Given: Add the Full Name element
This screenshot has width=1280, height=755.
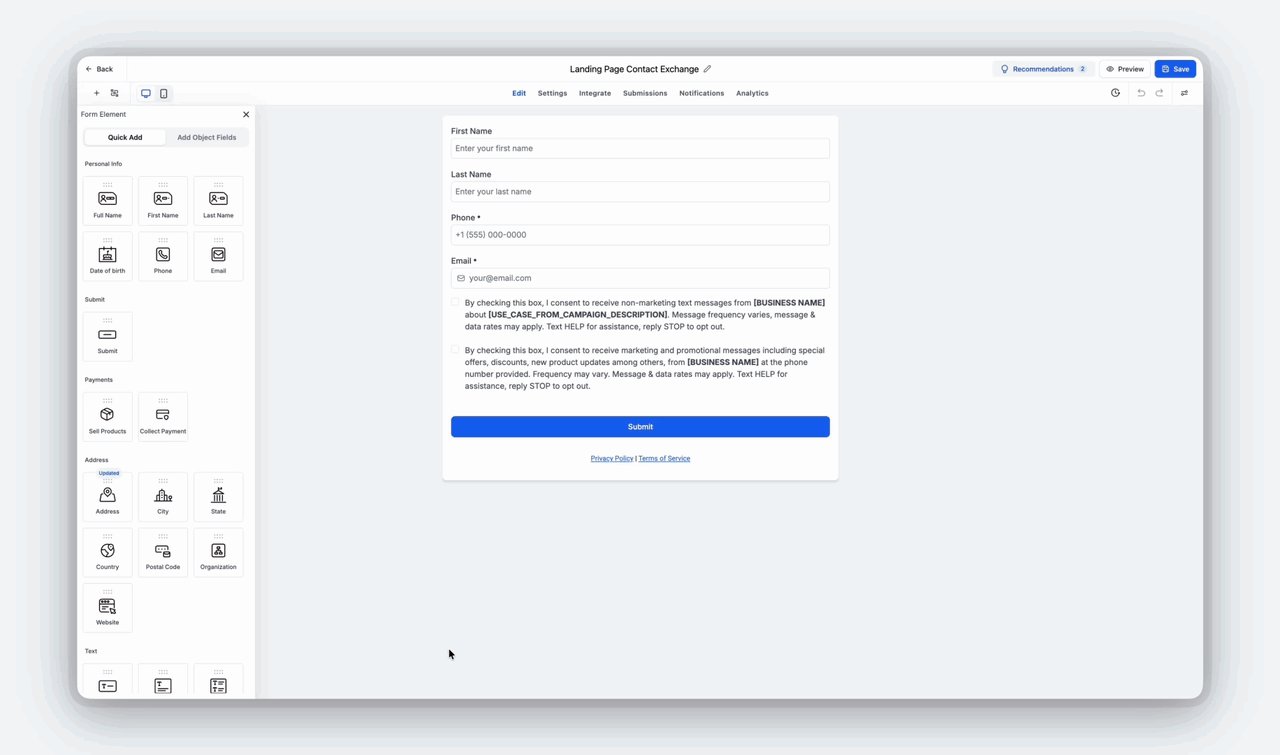Looking at the screenshot, I should pyautogui.click(x=107, y=201).
